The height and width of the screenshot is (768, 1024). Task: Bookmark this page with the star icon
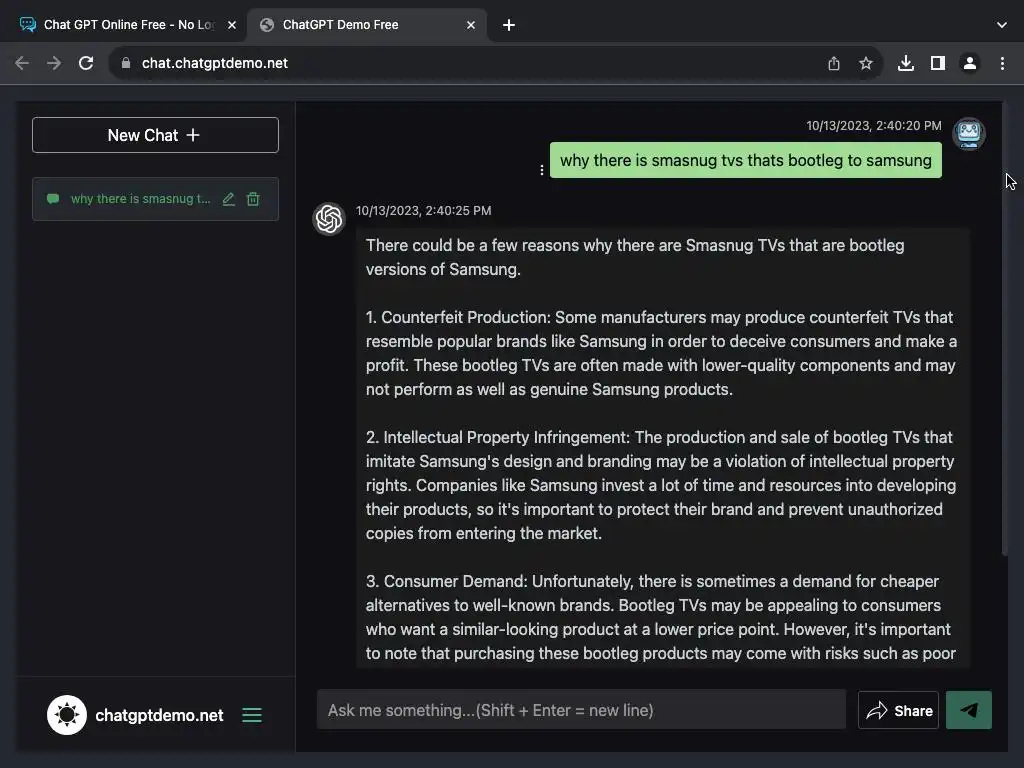[x=866, y=63]
